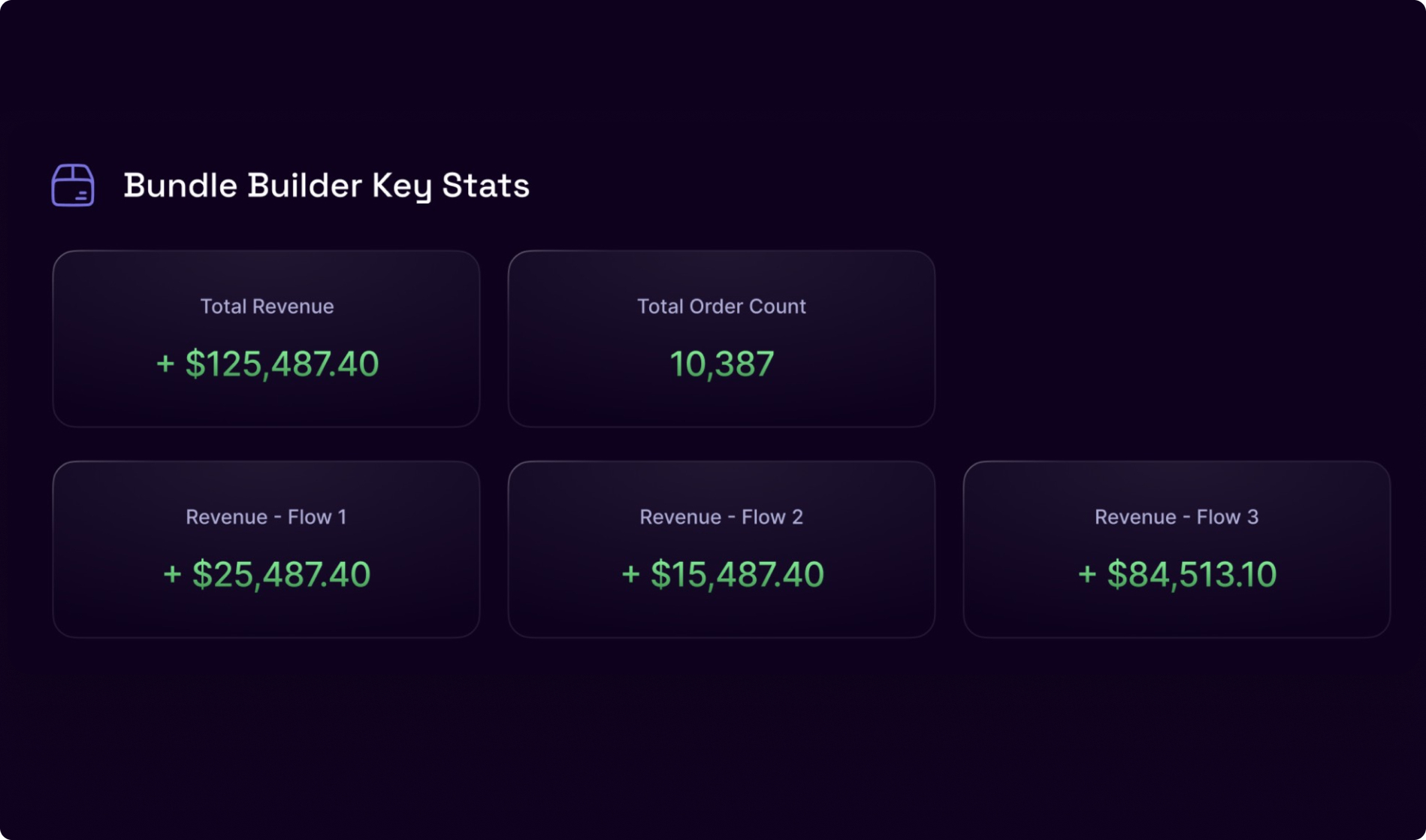Select the Revenue - Flow 1 label
The image size is (1426, 840).
[266, 517]
